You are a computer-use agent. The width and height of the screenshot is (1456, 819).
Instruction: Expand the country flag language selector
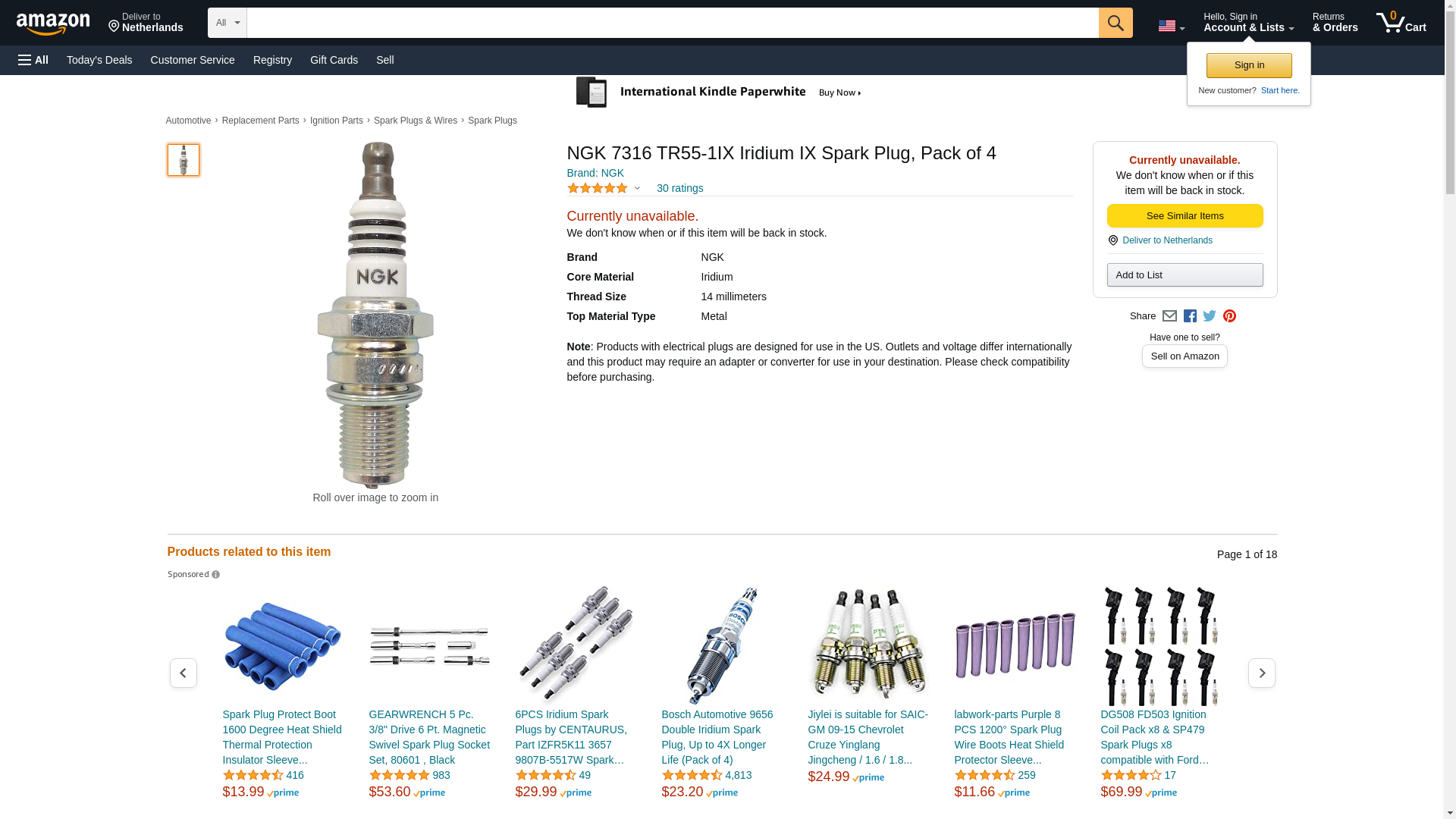[x=1171, y=26]
